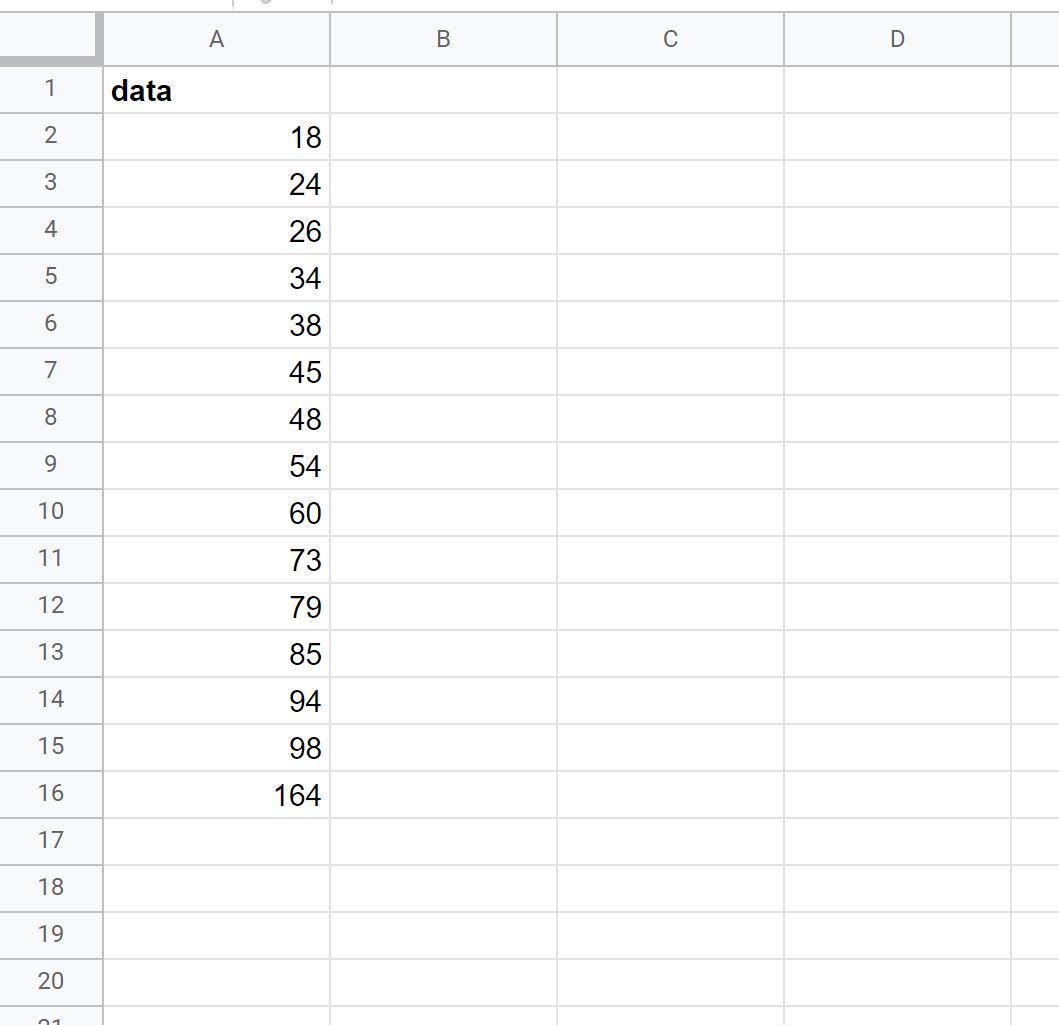Screen dimensions: 1059x1025
Task: Select row 5 header
Action: coord(51,278)
